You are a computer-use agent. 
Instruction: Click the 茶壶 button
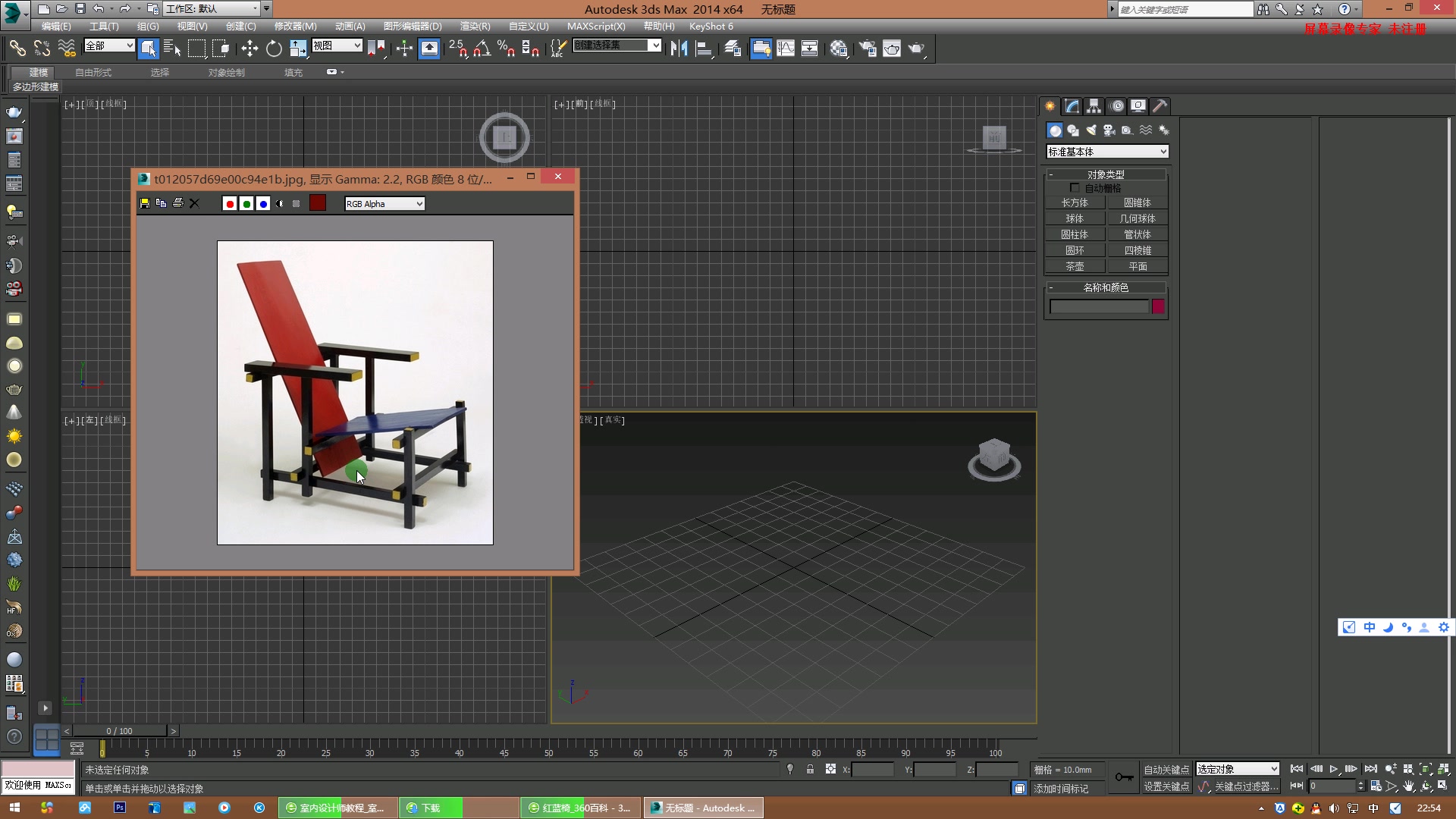[x=1075, y=266]
